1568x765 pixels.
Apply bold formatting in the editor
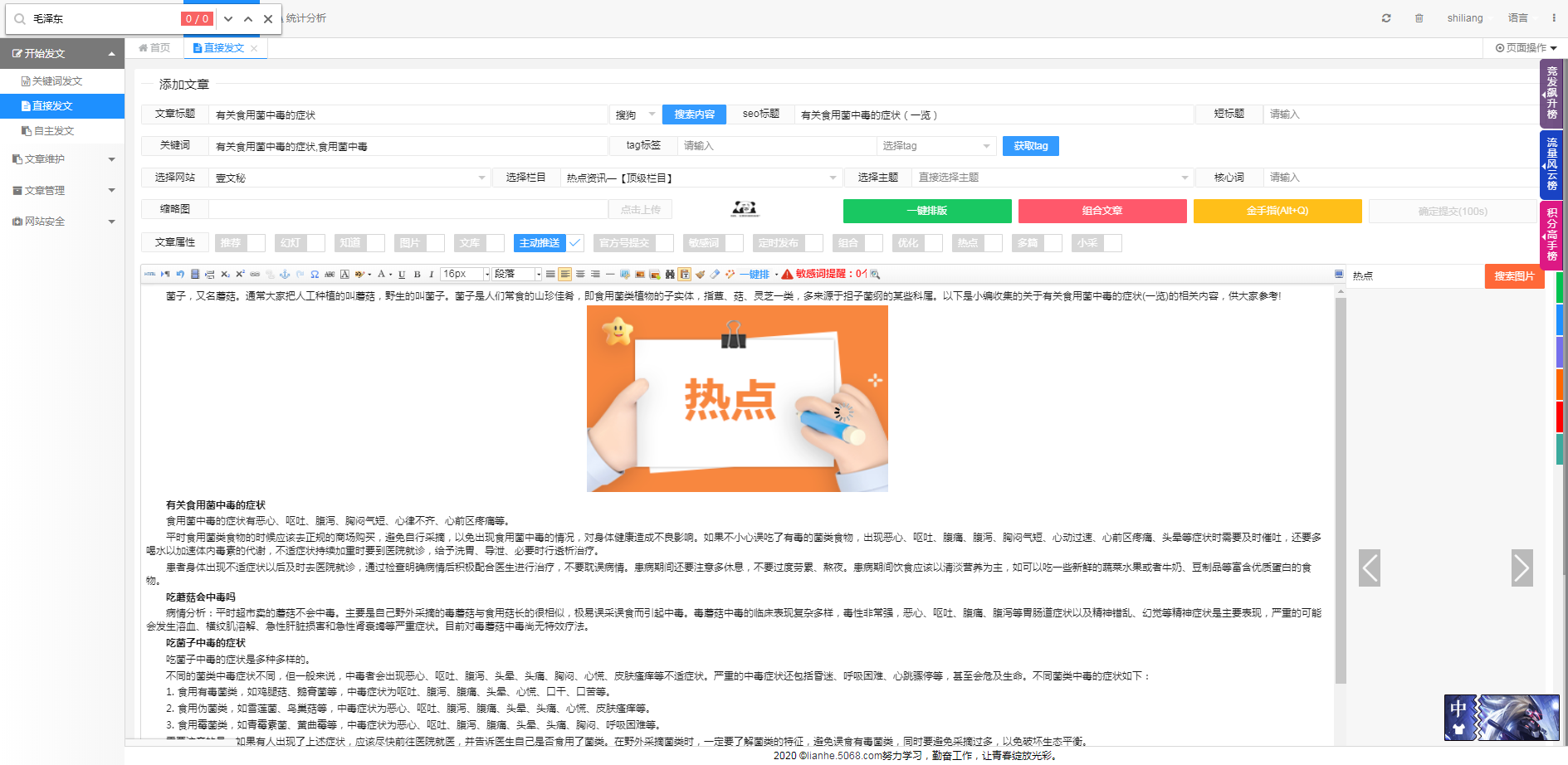click(x=417, y=274)
